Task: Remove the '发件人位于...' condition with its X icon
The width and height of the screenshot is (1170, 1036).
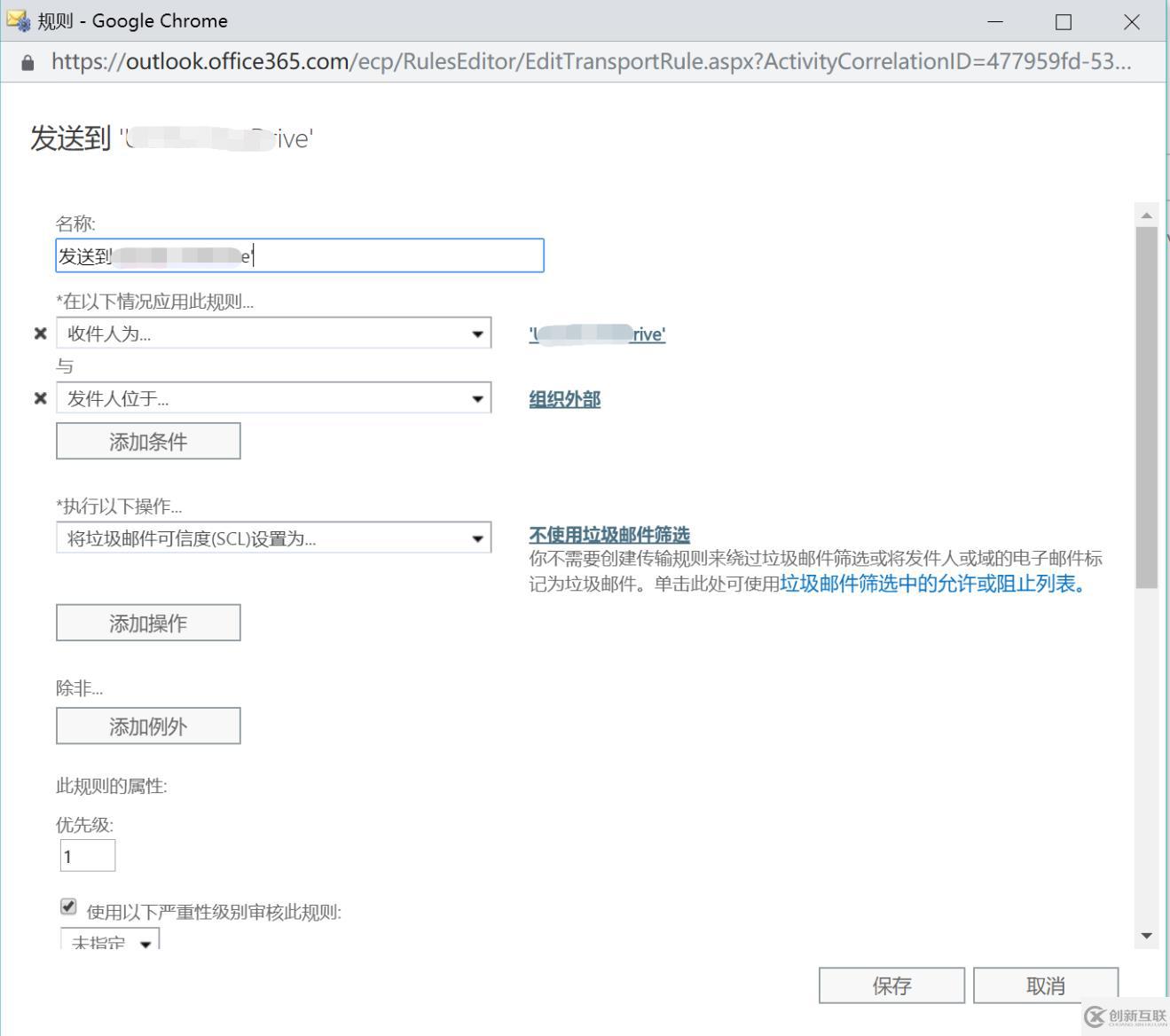Action: click(x=40, y=398)
